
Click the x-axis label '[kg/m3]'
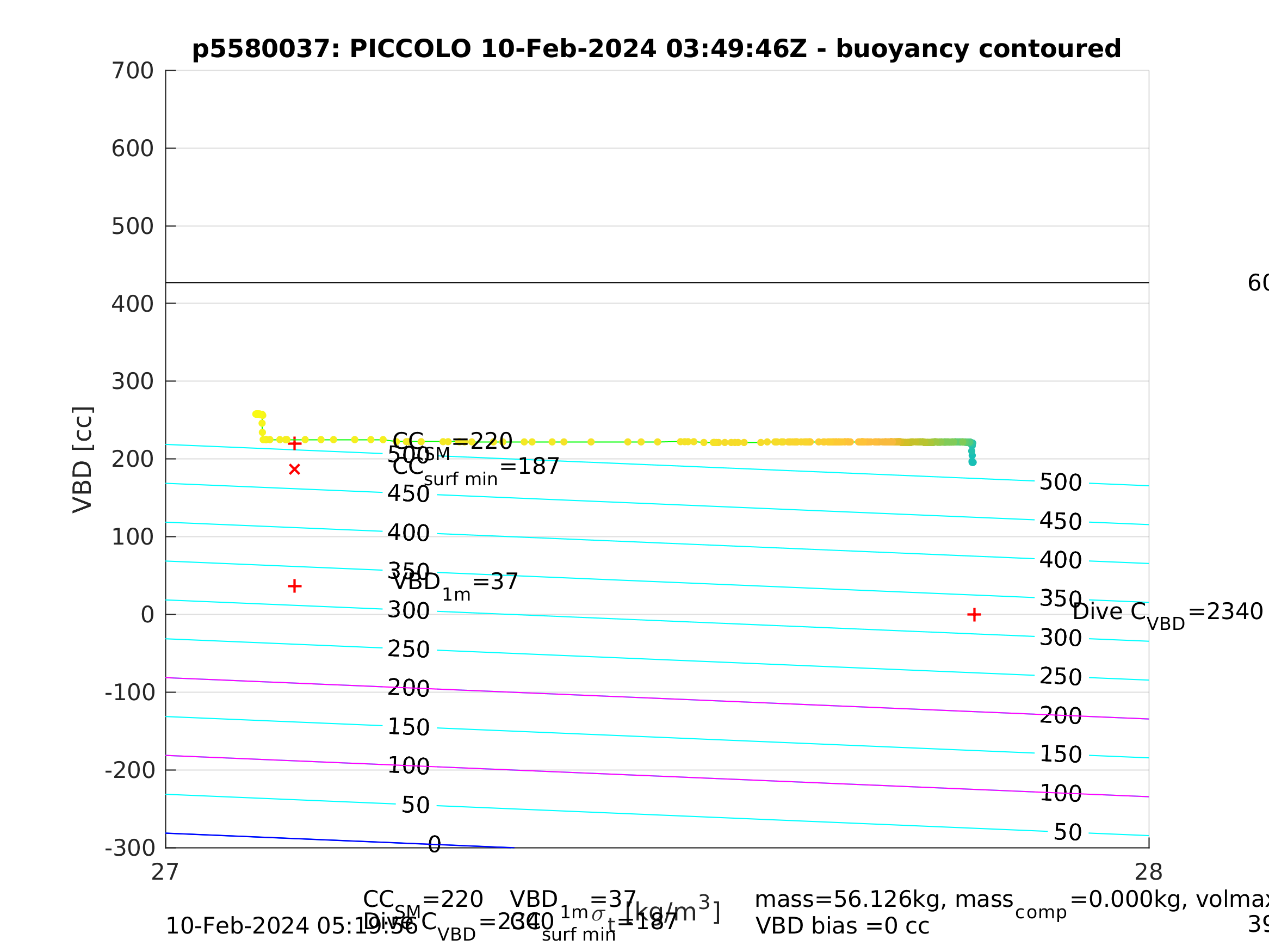(673, 911)
